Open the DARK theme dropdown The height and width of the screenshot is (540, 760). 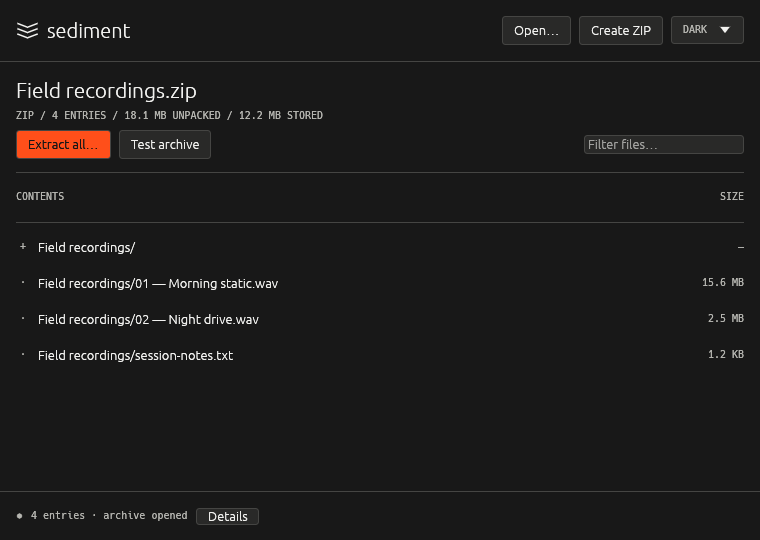(x=707, y=30)
